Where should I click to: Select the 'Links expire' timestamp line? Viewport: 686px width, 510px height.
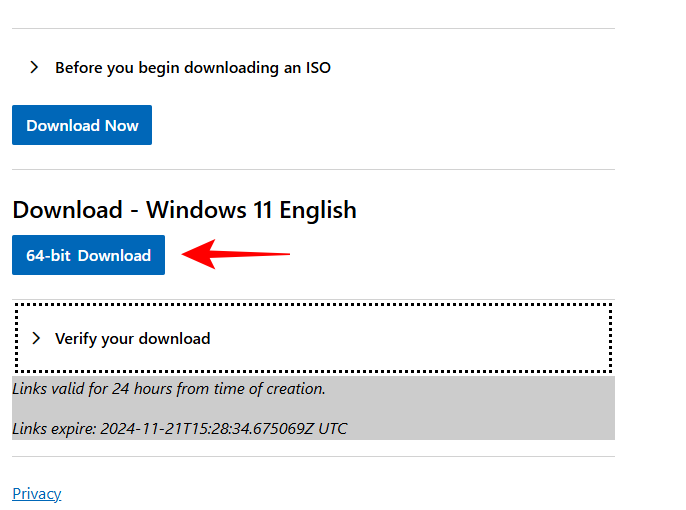pyautogui.click(x=180, y=429)
